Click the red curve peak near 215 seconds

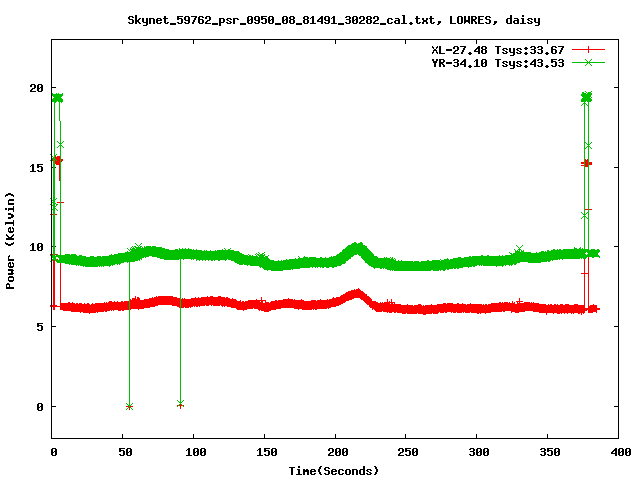point(358,293)
